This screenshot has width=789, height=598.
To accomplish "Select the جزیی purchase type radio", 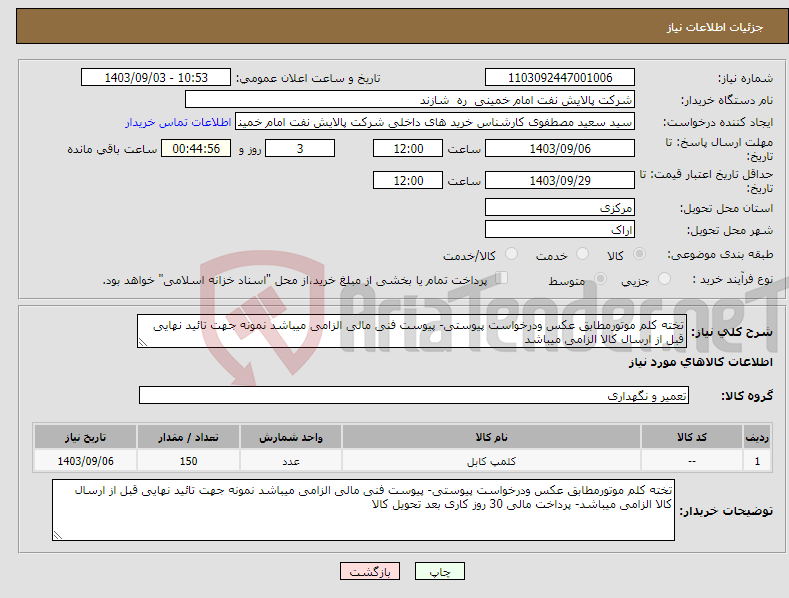I will pos(664,279).
